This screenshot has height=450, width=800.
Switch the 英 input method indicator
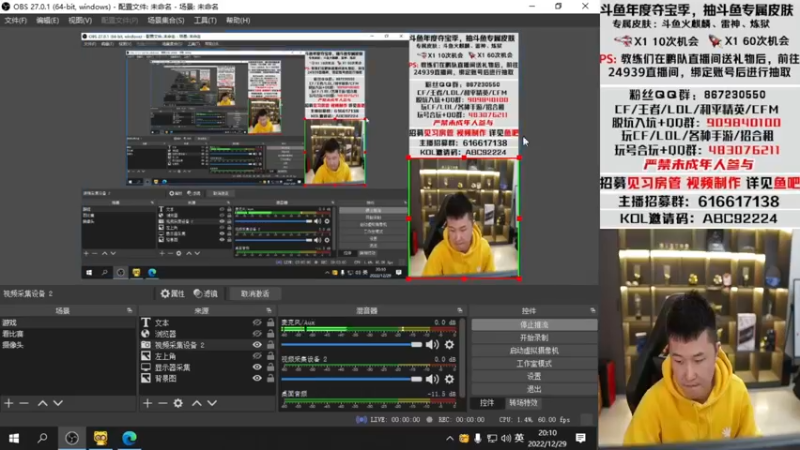[x=519, y=438]
